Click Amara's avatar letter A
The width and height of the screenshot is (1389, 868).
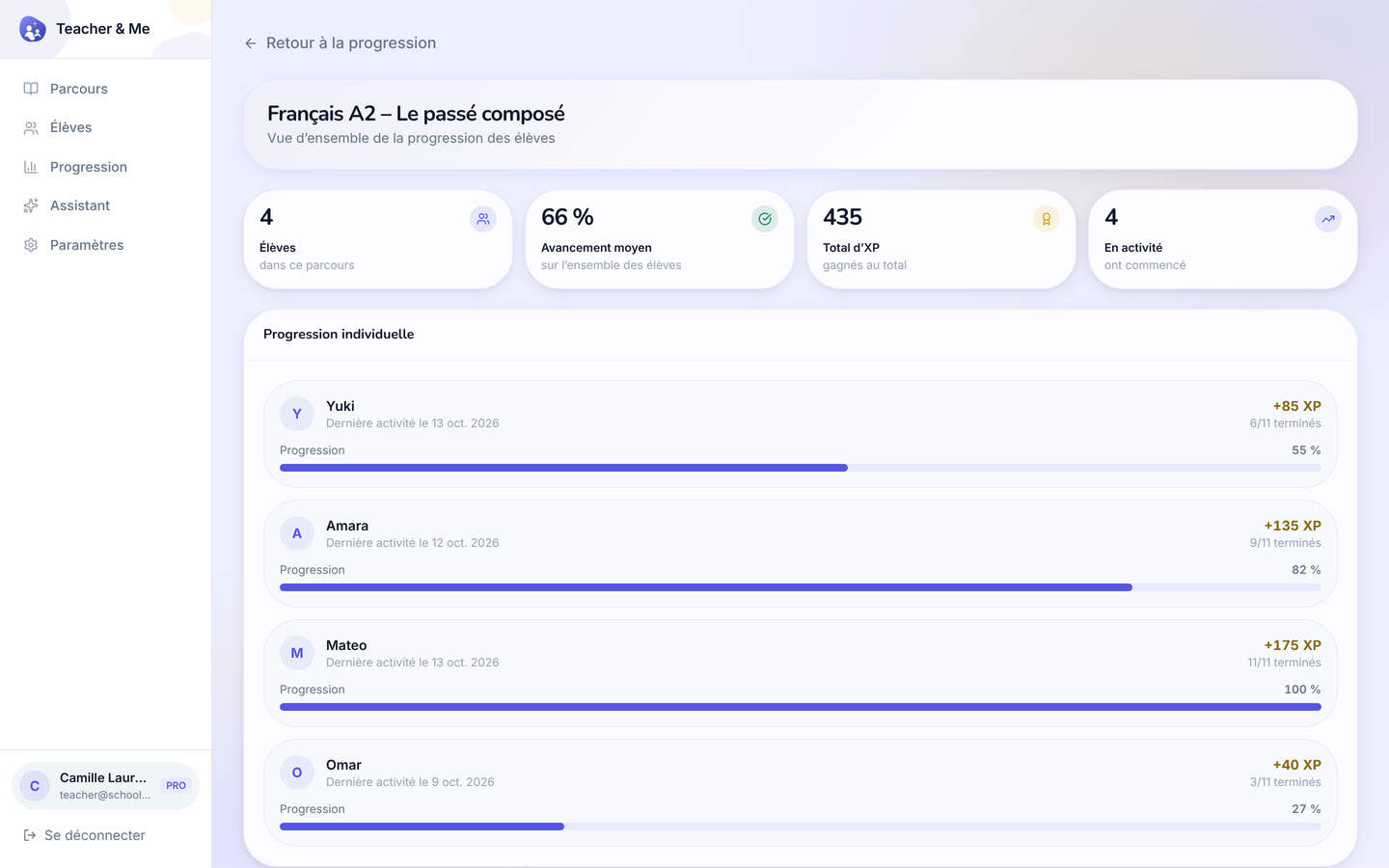point(297,533)
